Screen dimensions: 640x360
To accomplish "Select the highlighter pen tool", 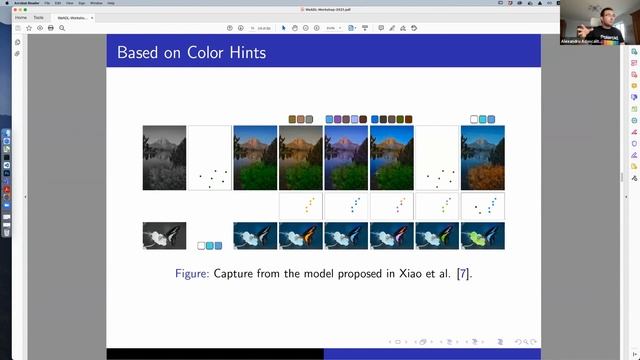I will 392,28.
